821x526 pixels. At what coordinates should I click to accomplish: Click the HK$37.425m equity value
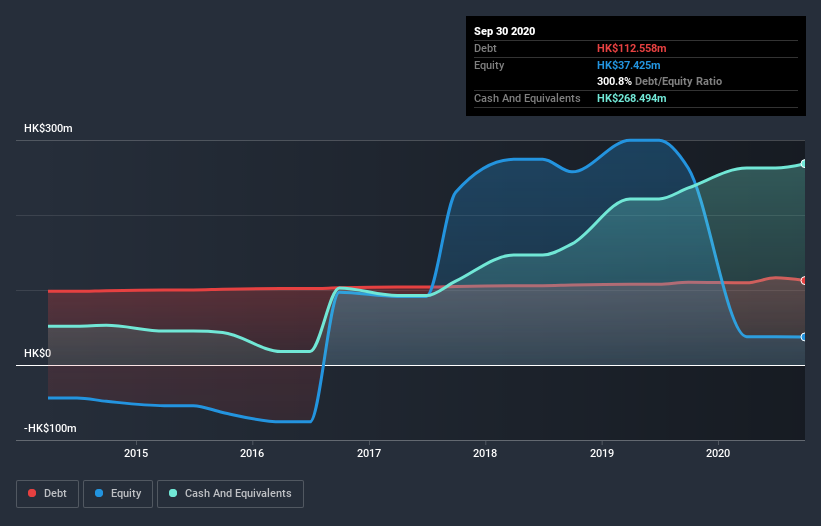[628, 65]
